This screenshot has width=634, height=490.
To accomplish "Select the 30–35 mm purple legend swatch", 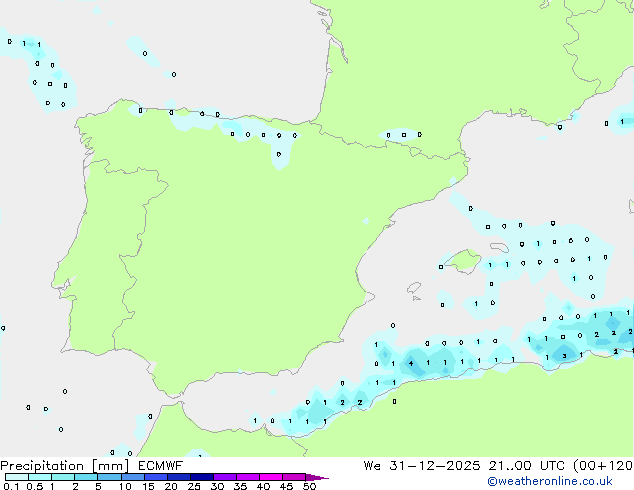I will click(224, 477).
